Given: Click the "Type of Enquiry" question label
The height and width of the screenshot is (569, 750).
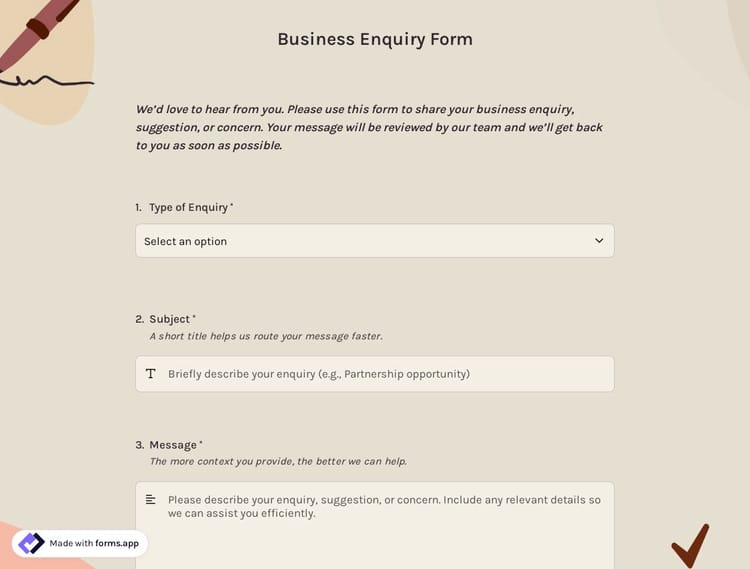Looking at the screenshot, I should click(188, 207).
